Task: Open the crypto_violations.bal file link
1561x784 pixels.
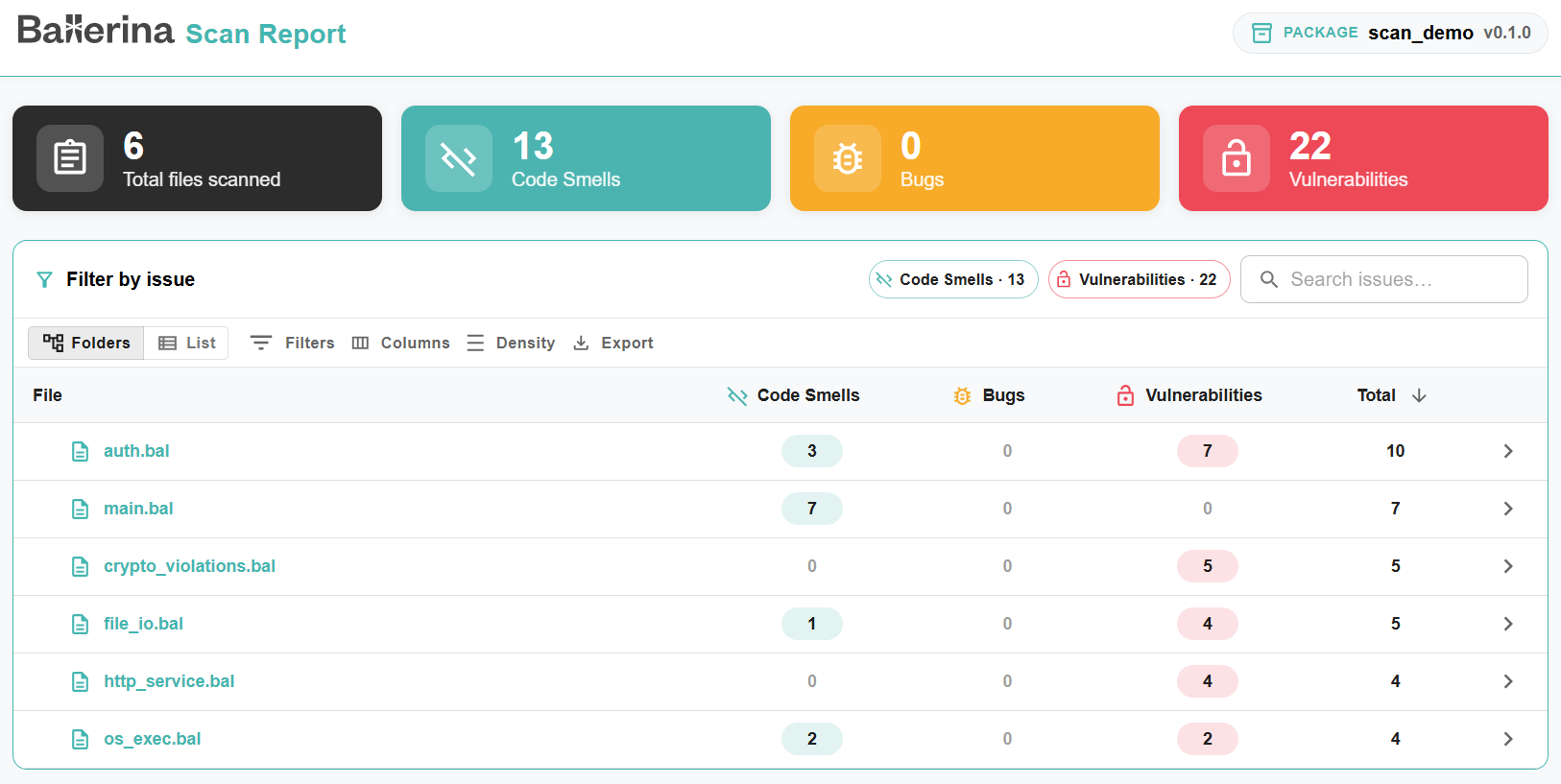Action: click(189, 566)
